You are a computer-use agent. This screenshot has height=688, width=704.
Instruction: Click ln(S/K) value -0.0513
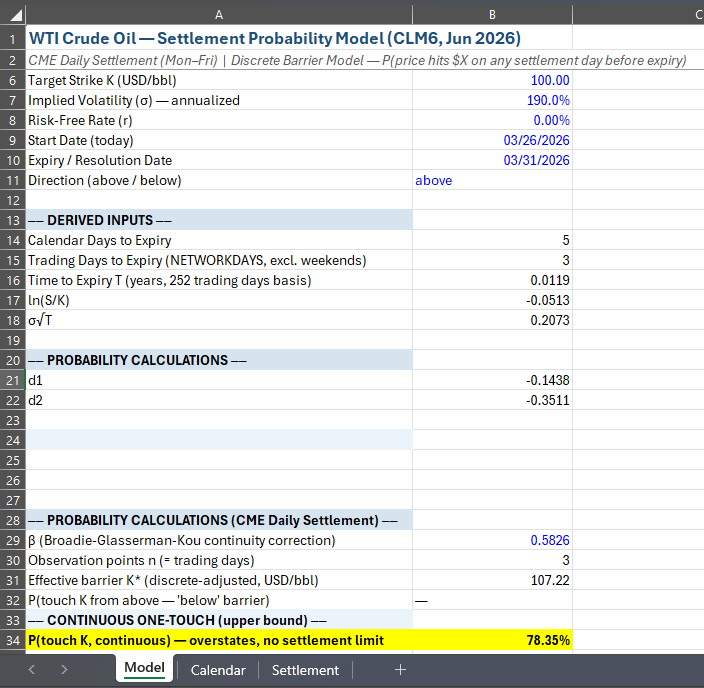tap(493, 300)
